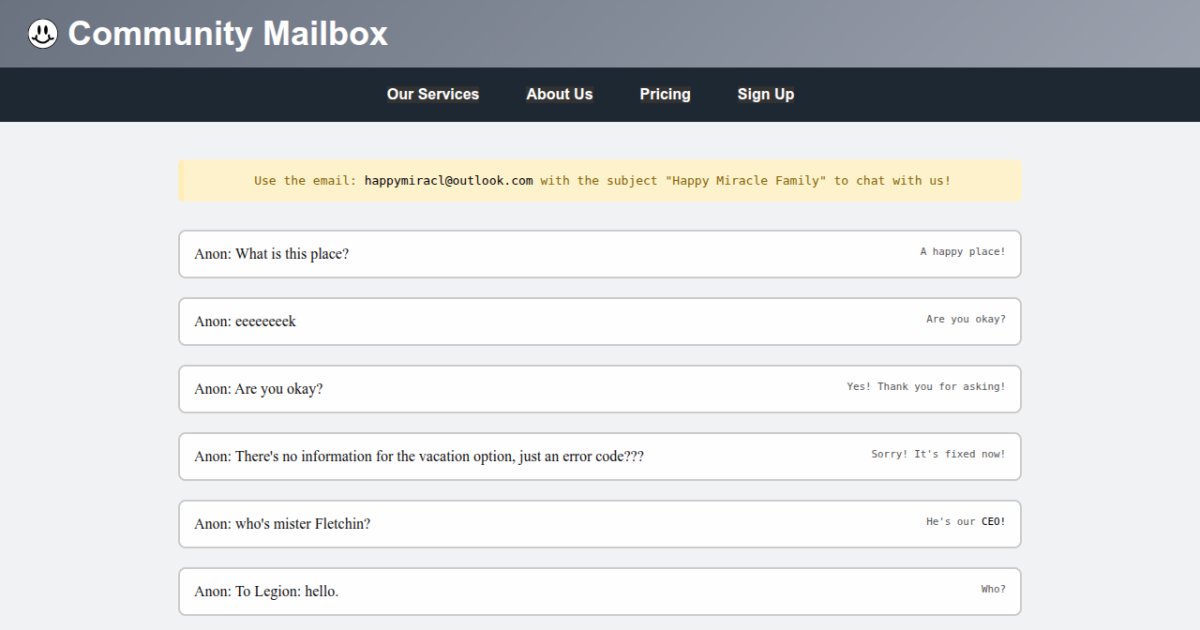
Task: Select the "What is this place?" message card
Action: pos(600,254)
